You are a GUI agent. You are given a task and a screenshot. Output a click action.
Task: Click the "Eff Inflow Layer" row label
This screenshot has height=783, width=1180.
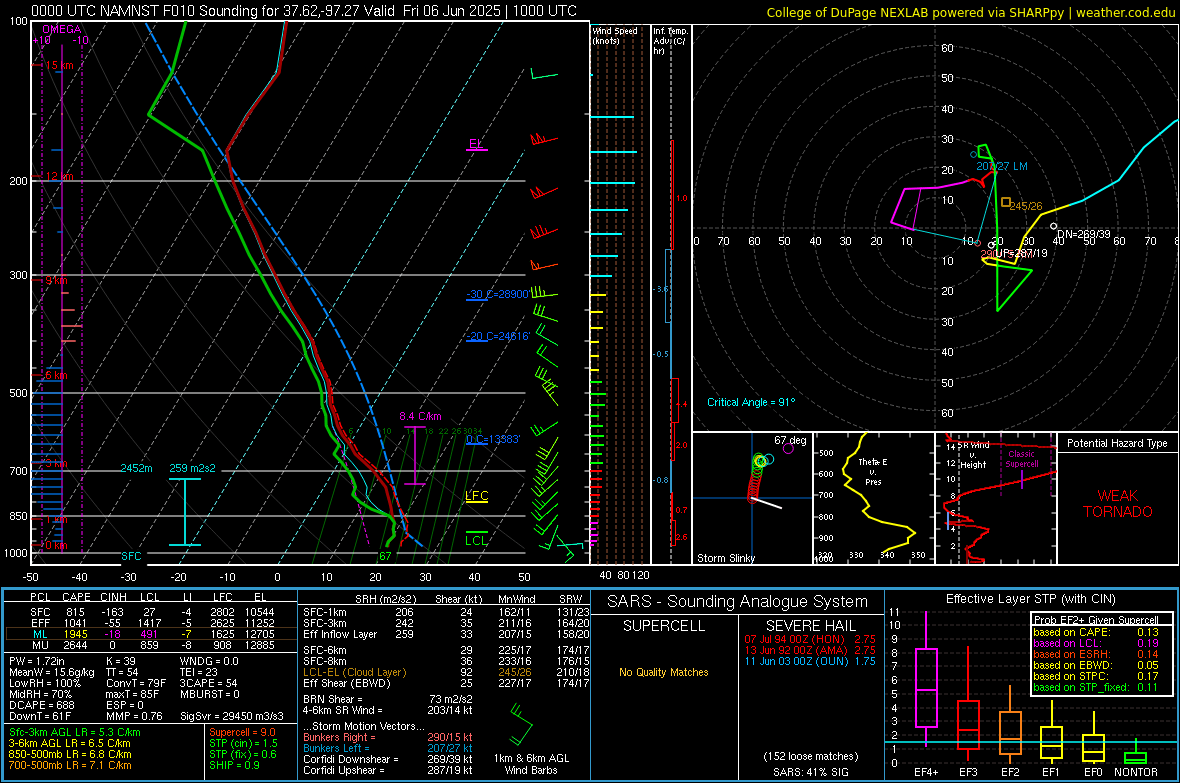coord(339,634)
